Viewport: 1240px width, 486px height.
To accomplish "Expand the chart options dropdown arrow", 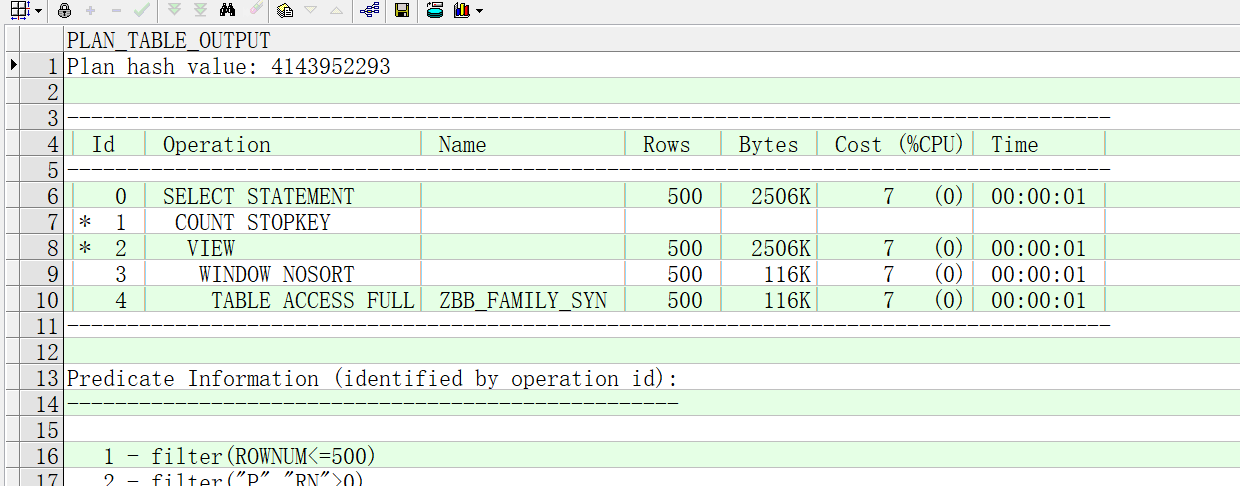I will coord(480,11).
